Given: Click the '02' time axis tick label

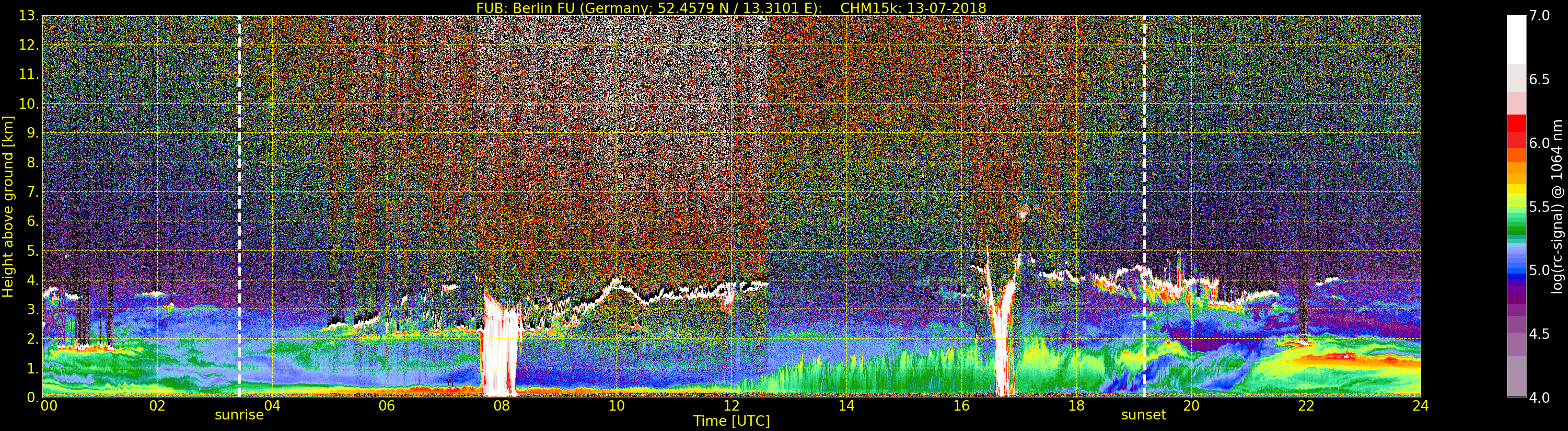Looking at the screenshot, I should point(157,405).
